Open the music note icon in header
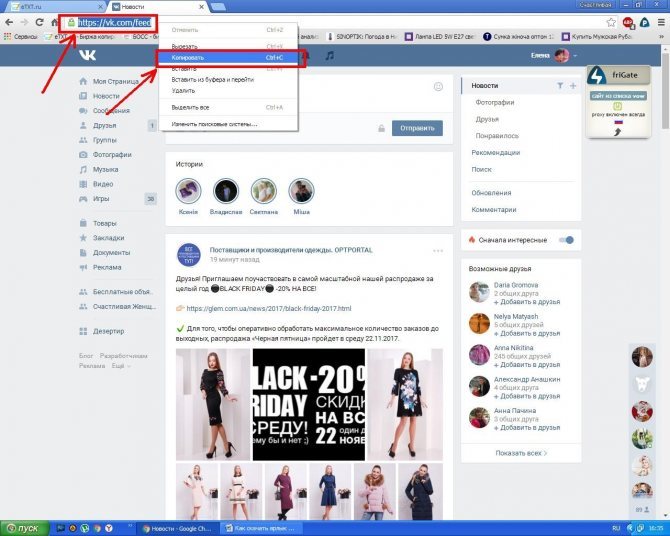This screenshot has height=536, width=670. point(329,56)
